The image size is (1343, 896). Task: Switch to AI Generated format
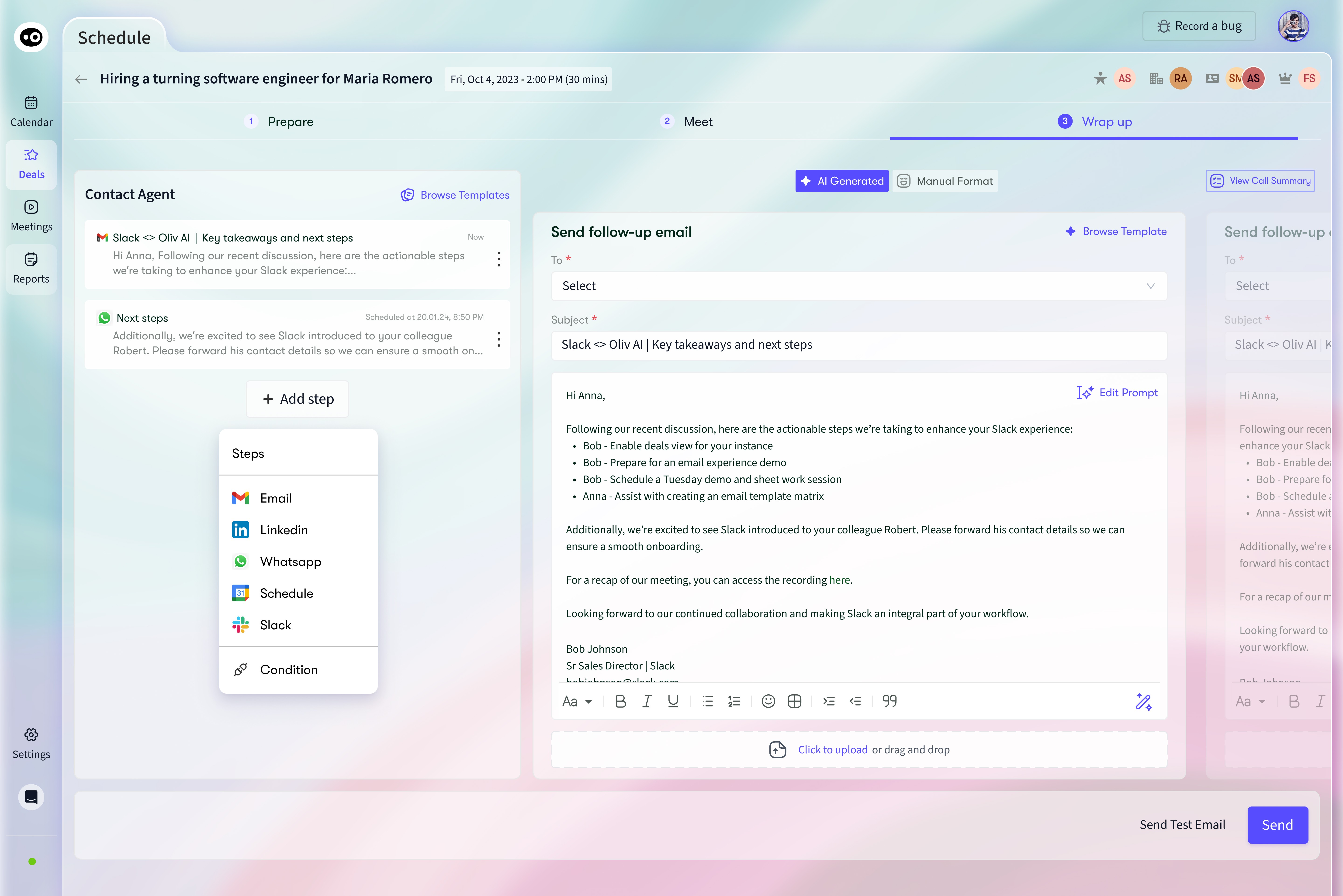[x=842, y=181]
